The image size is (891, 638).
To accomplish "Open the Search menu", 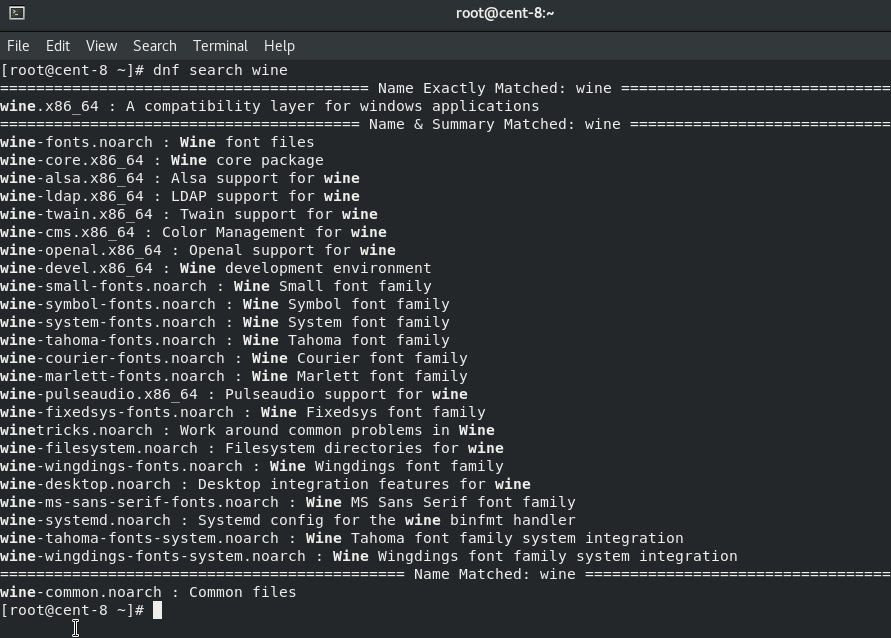I will pyautogui.click(x=155, y=46).
